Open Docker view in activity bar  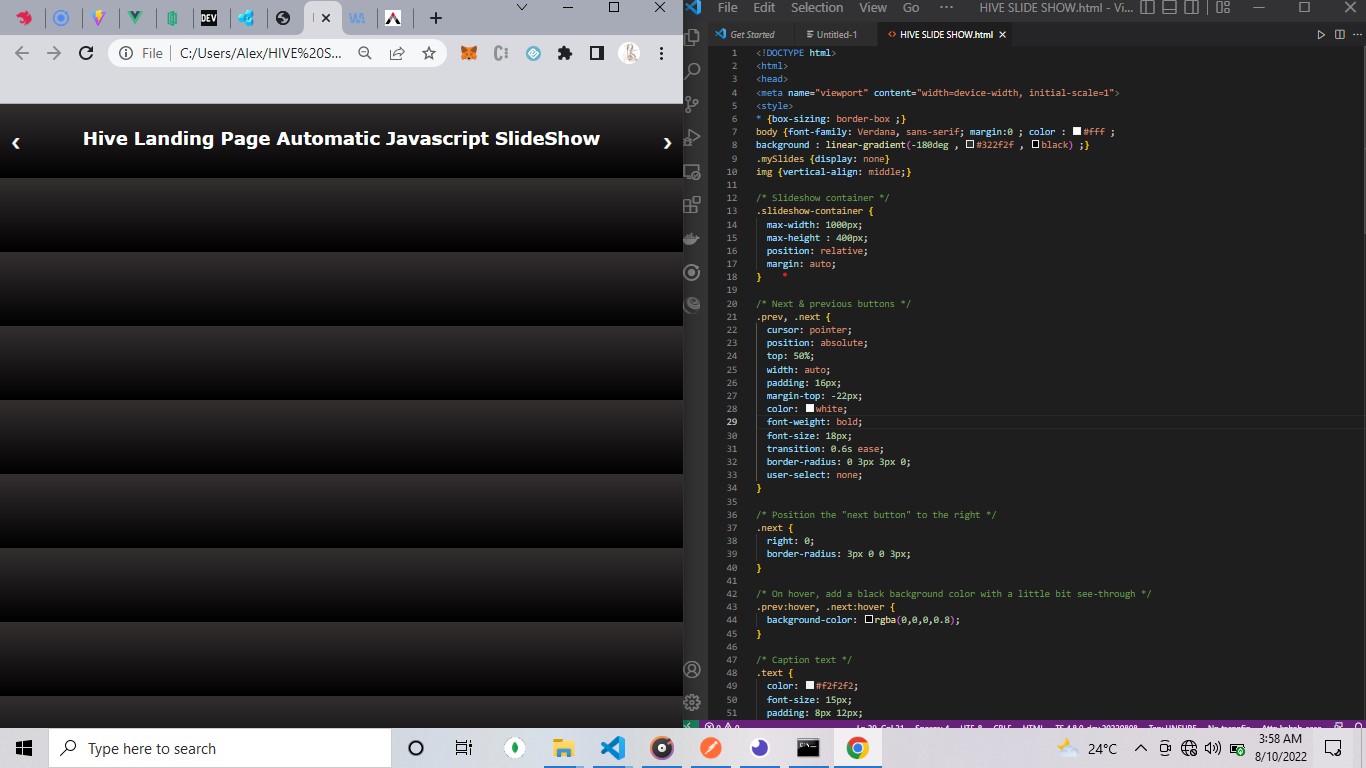tap(692, 239)
